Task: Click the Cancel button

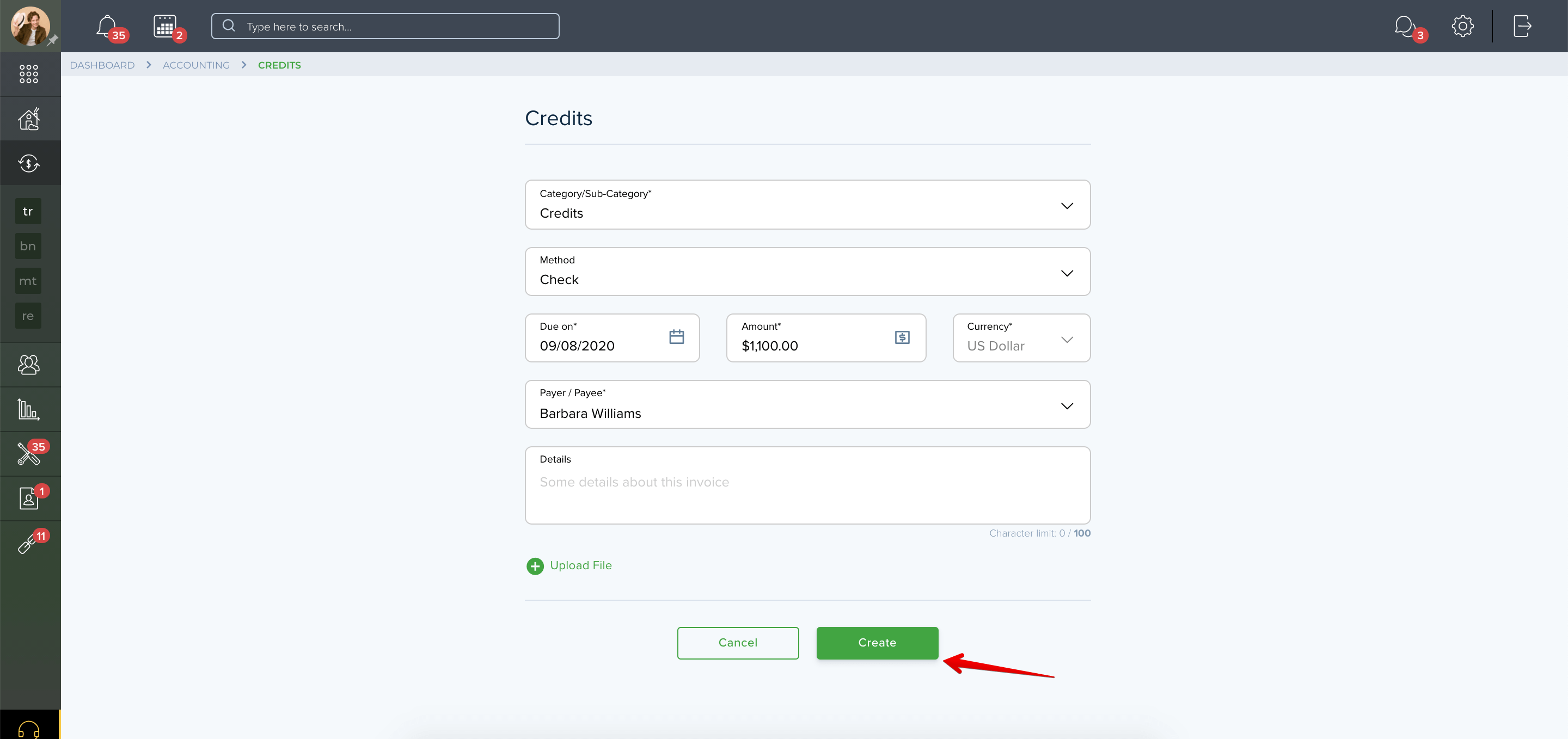Action: click(738, 643)
